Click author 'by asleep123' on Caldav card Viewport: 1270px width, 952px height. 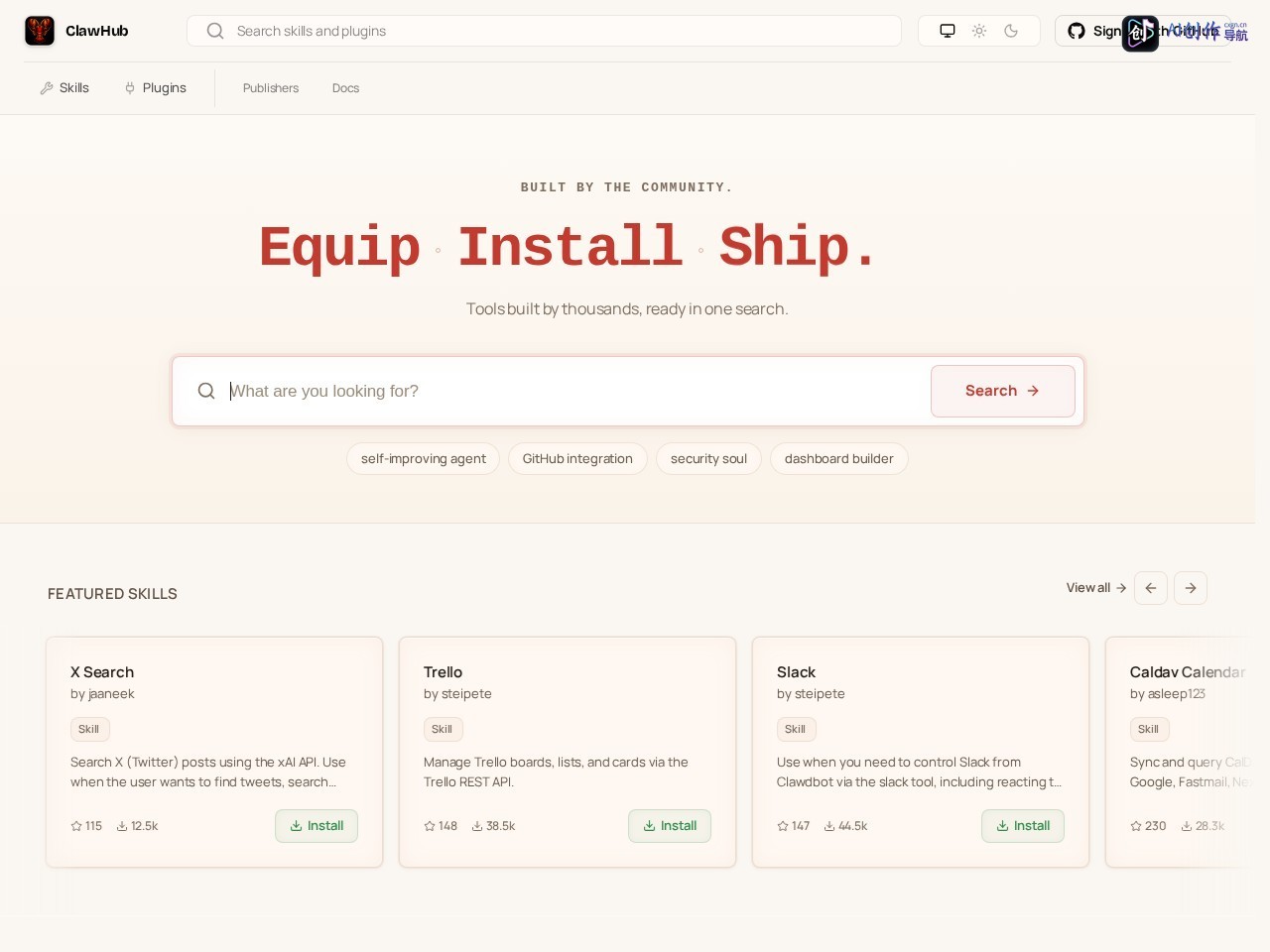coord(1168,694)
